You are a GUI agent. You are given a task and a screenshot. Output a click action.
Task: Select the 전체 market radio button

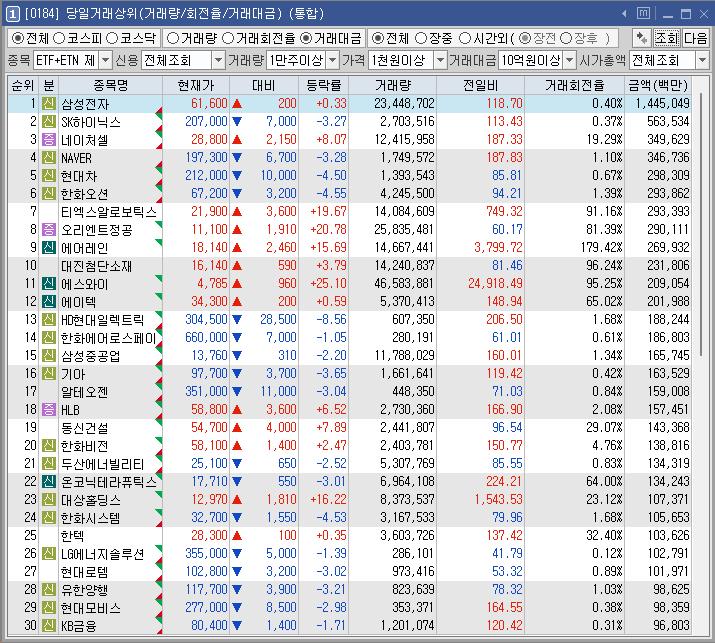click(x=17, y=38)
